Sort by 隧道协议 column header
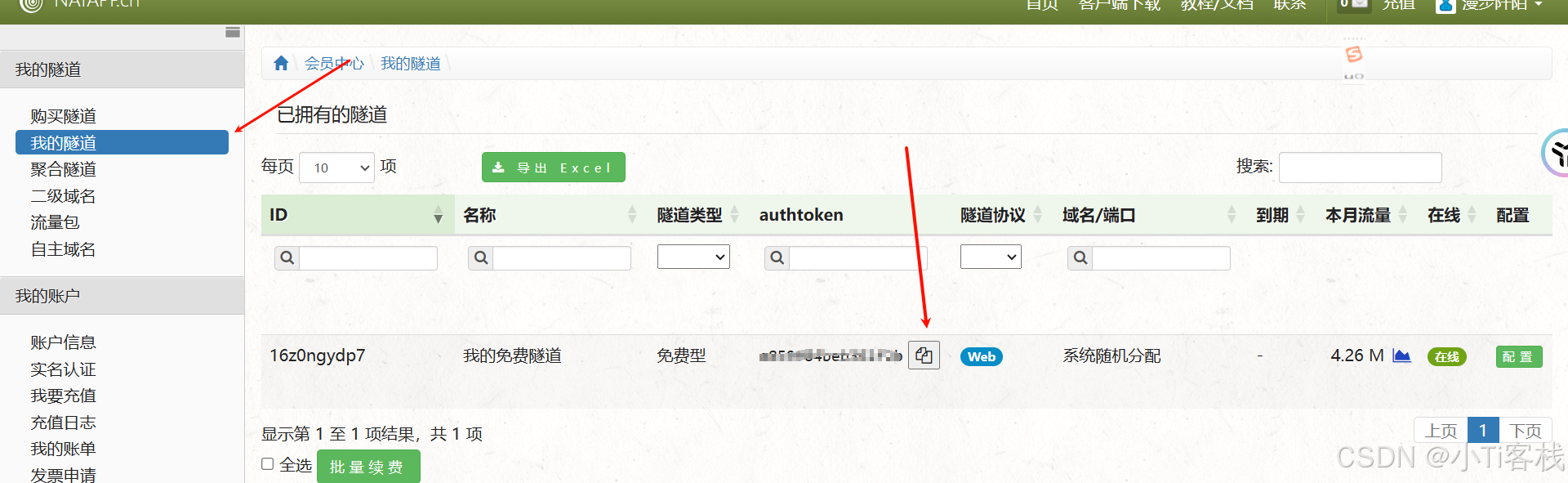Screen dimensions: 1568x483 pos(1002,215)
